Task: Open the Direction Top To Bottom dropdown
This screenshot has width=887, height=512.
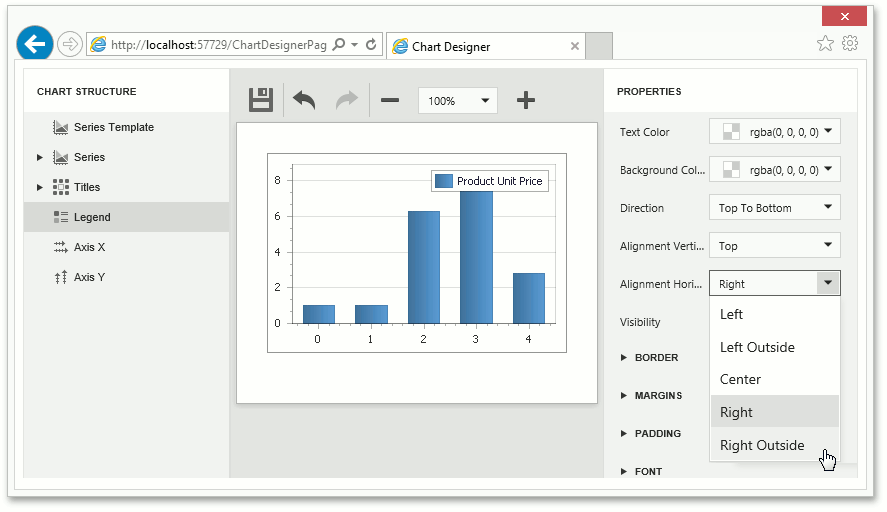Action: pyautogui.click(x=774, y=208)
